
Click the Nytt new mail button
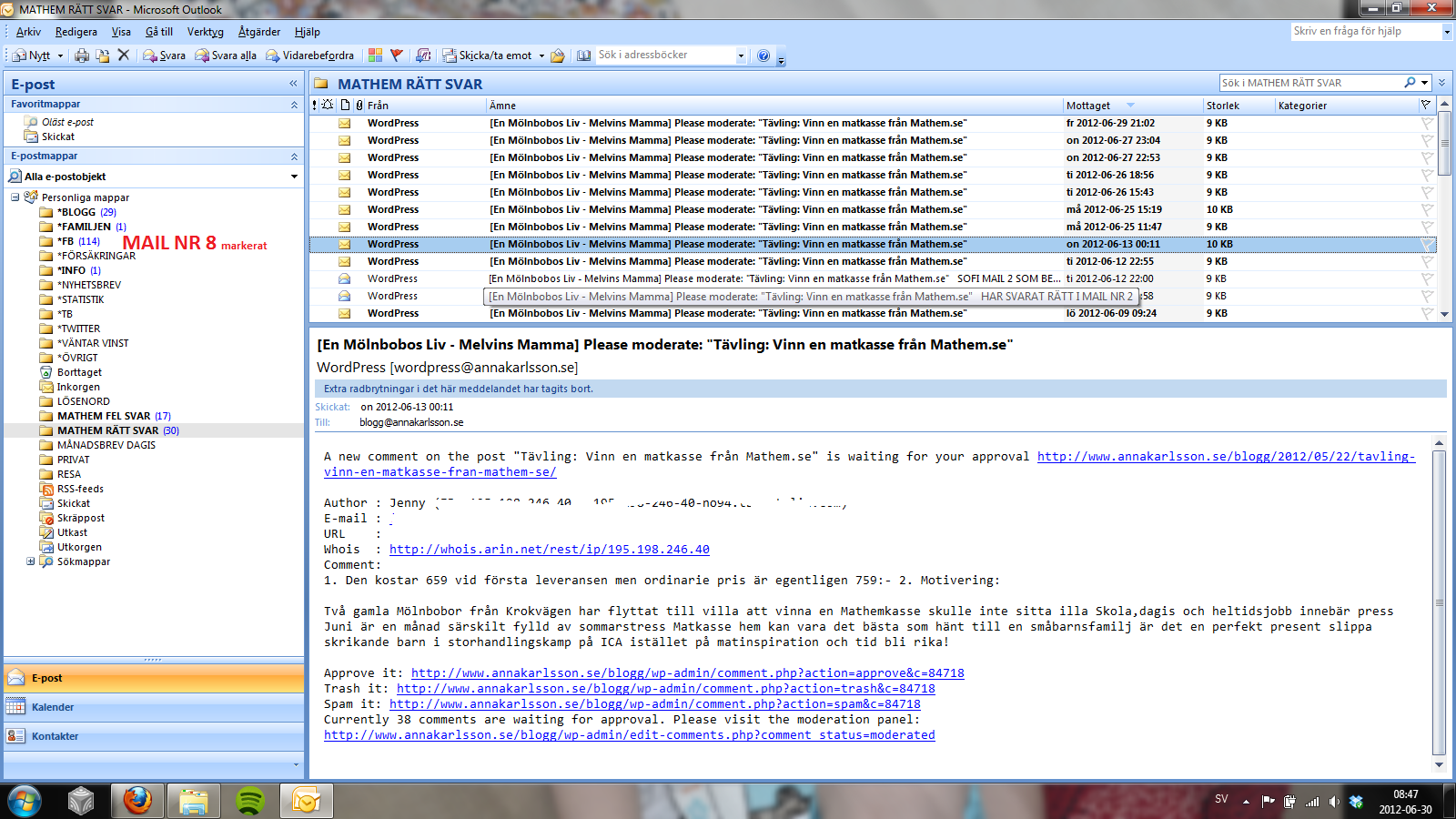point(32,56)
